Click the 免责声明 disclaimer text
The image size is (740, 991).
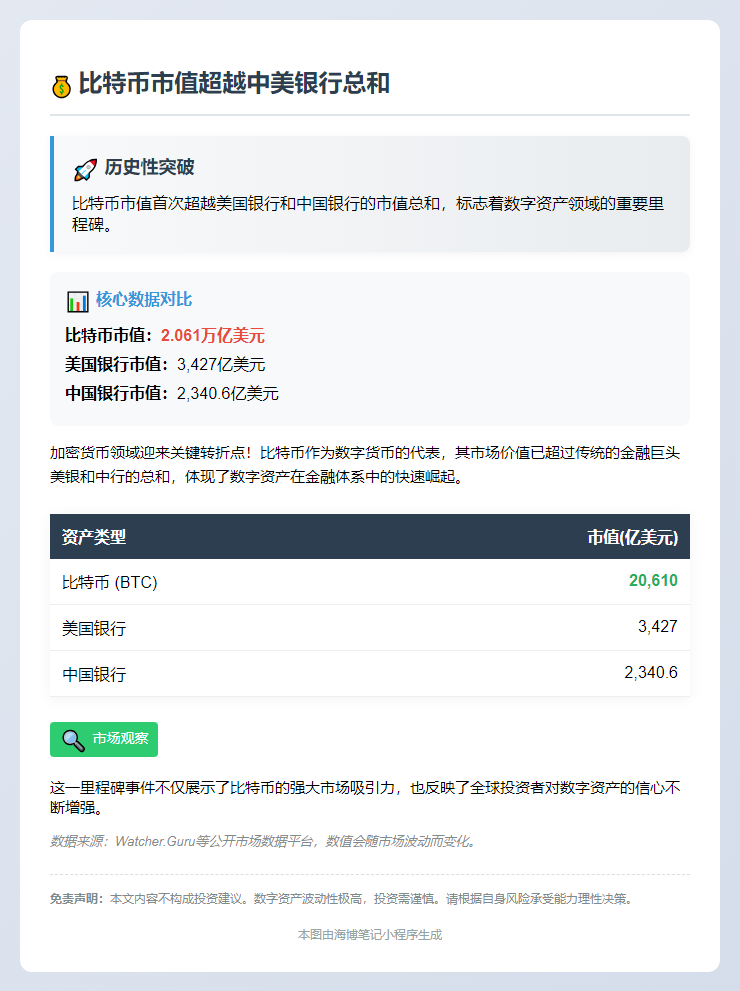342,899
